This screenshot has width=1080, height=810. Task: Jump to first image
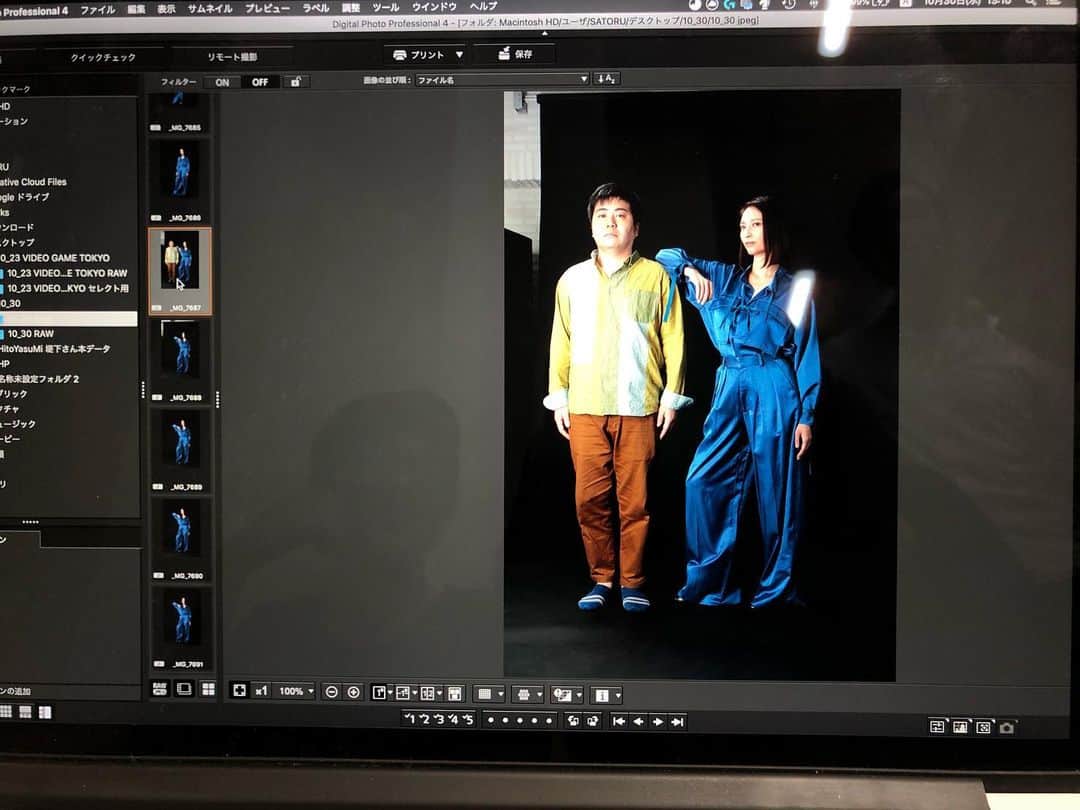pyautogui.click(x=619, y=721)
